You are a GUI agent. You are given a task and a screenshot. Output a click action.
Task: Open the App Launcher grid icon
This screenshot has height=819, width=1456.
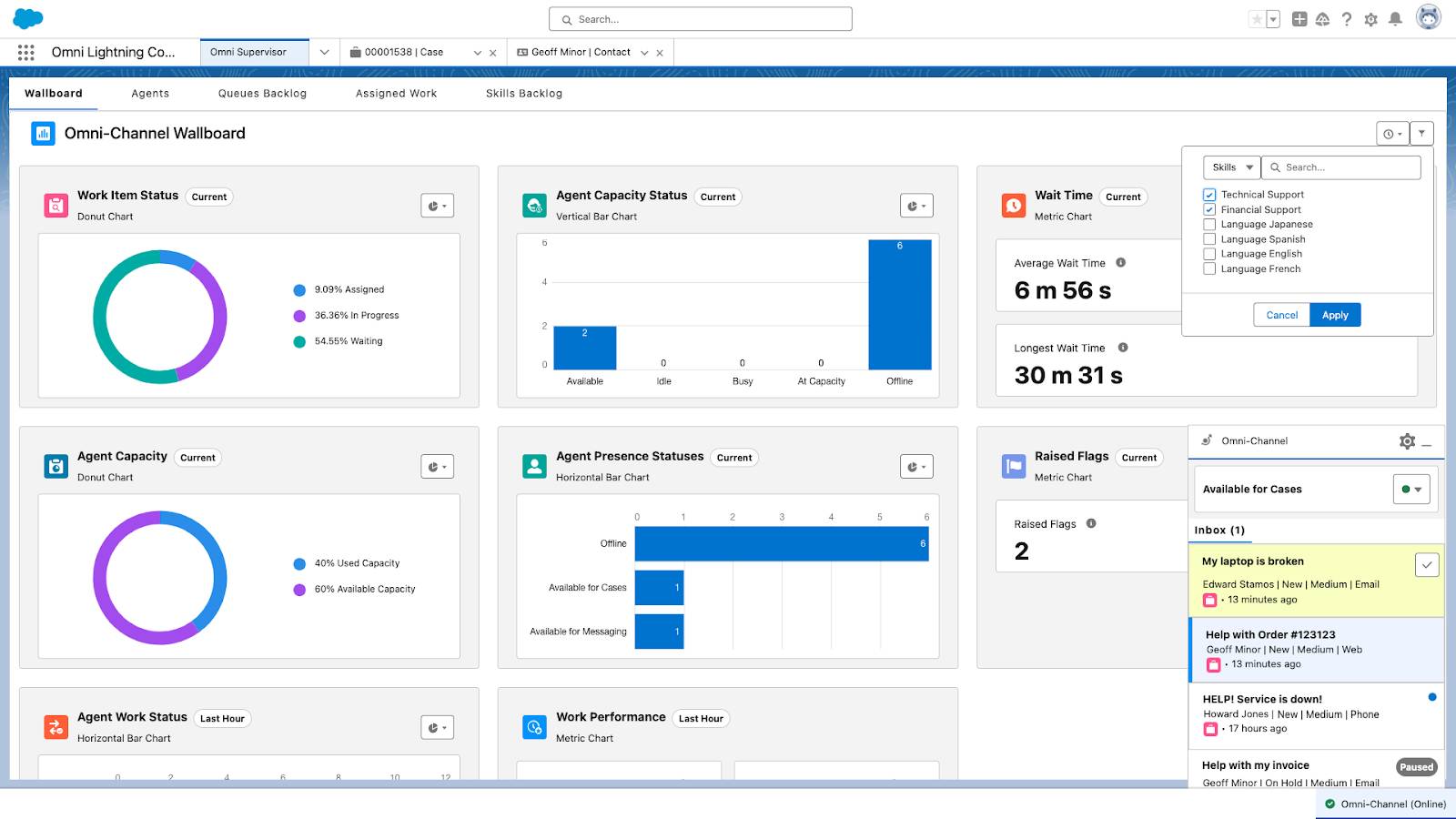(x=25, y=53)
